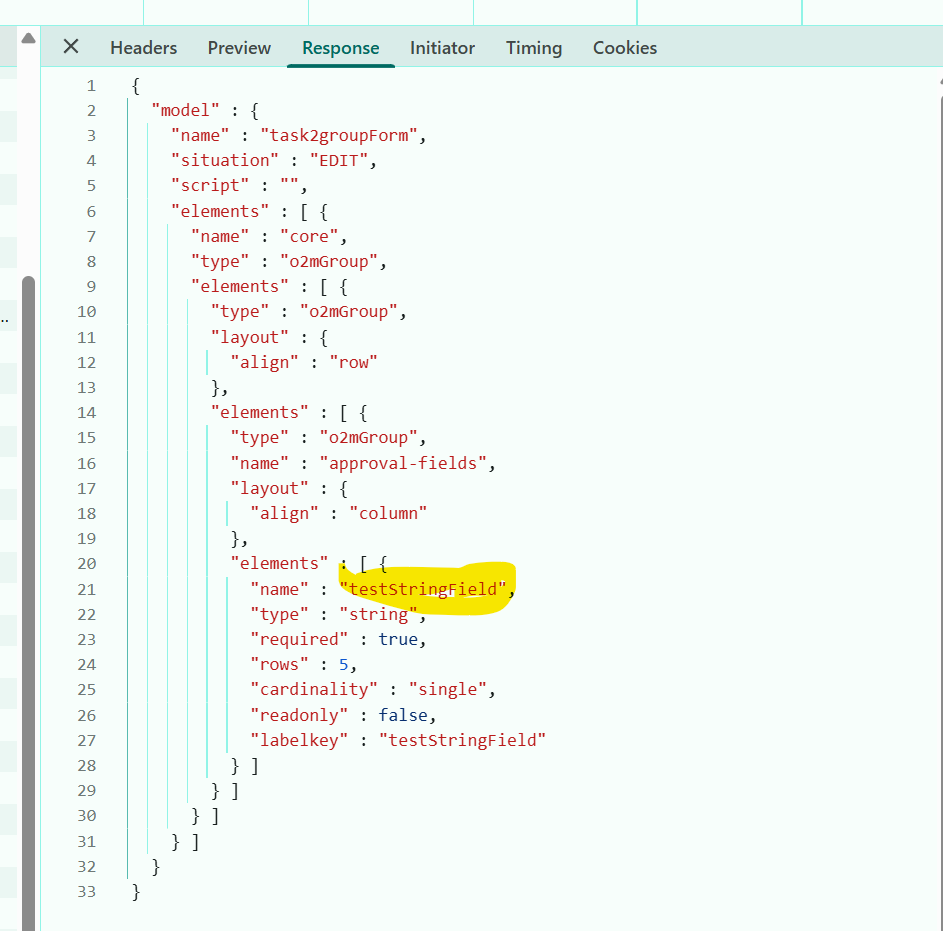Select the "row" align value

click(354, 363)
